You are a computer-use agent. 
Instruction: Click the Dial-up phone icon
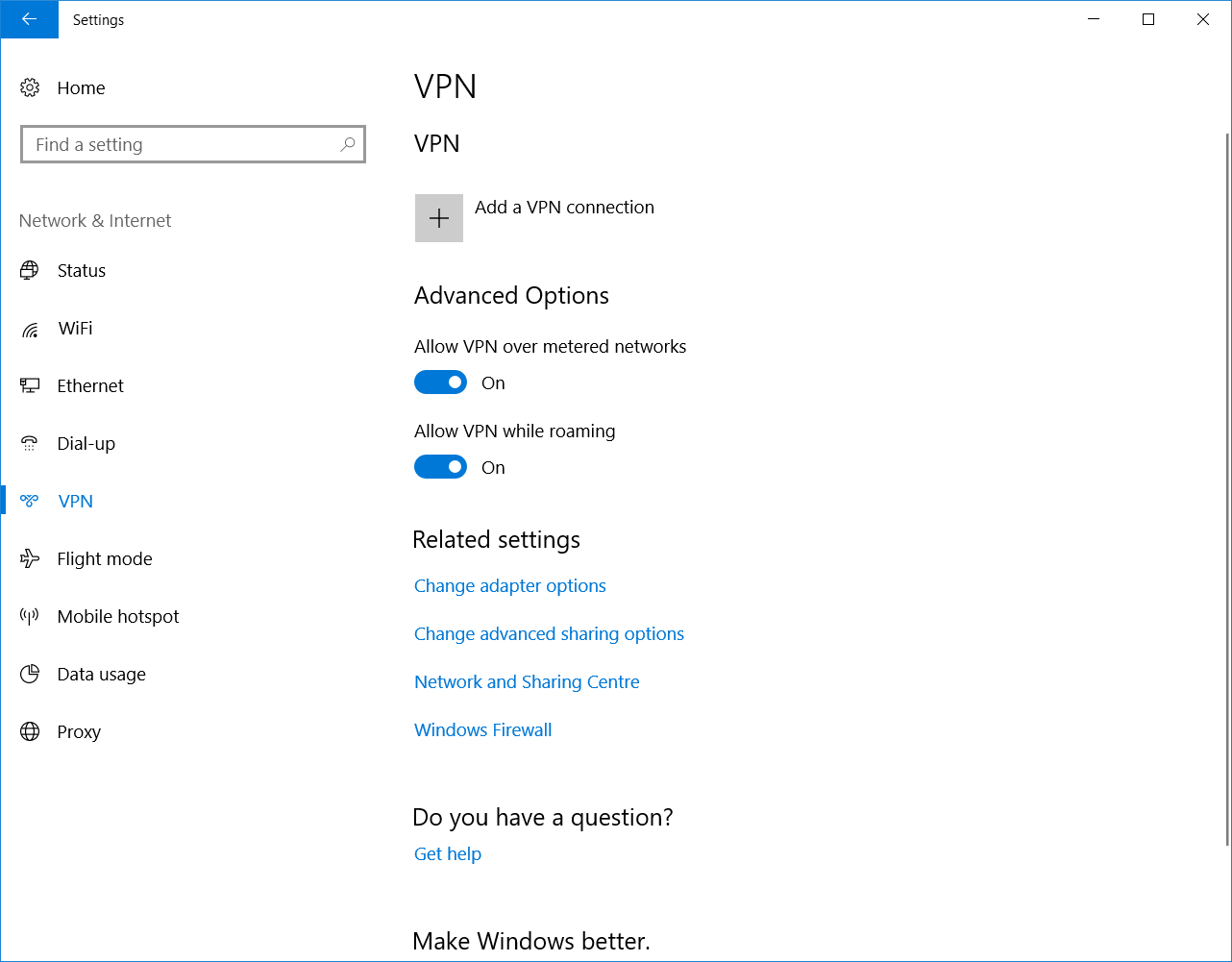pyautogui.click(x=30, y=443)
